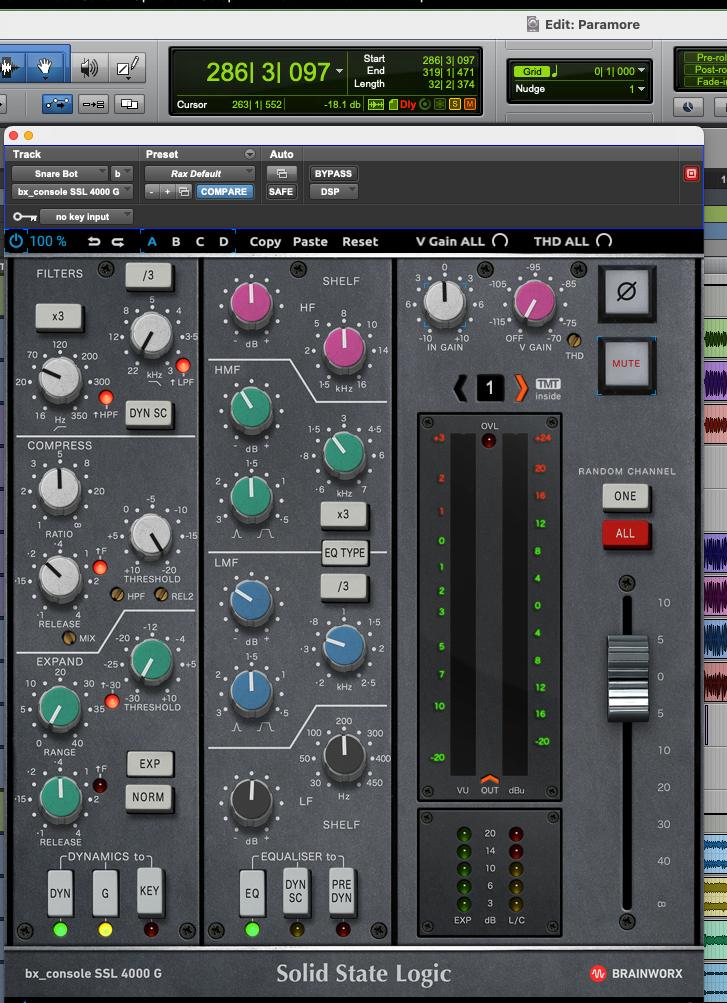
Task: Select settings slot C
Action: tap(199, 242)
